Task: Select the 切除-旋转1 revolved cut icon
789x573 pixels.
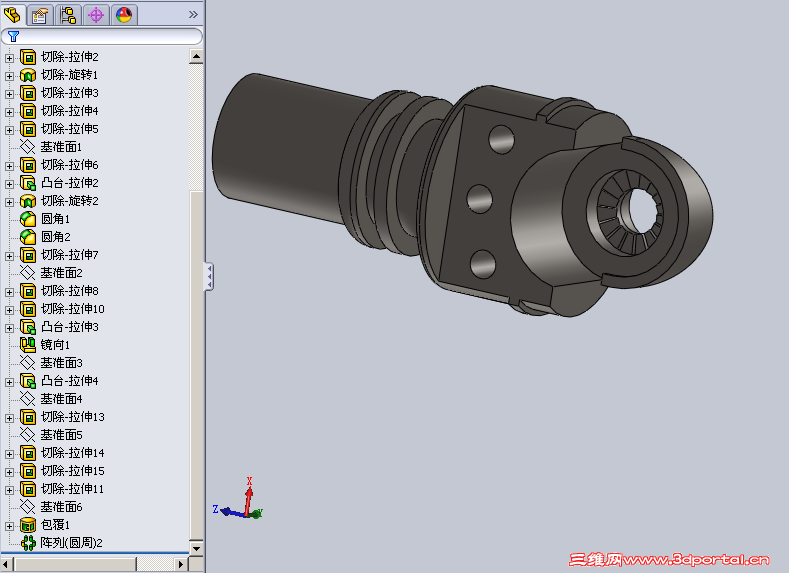Action: pyautogui.click(x=28, y=75)
